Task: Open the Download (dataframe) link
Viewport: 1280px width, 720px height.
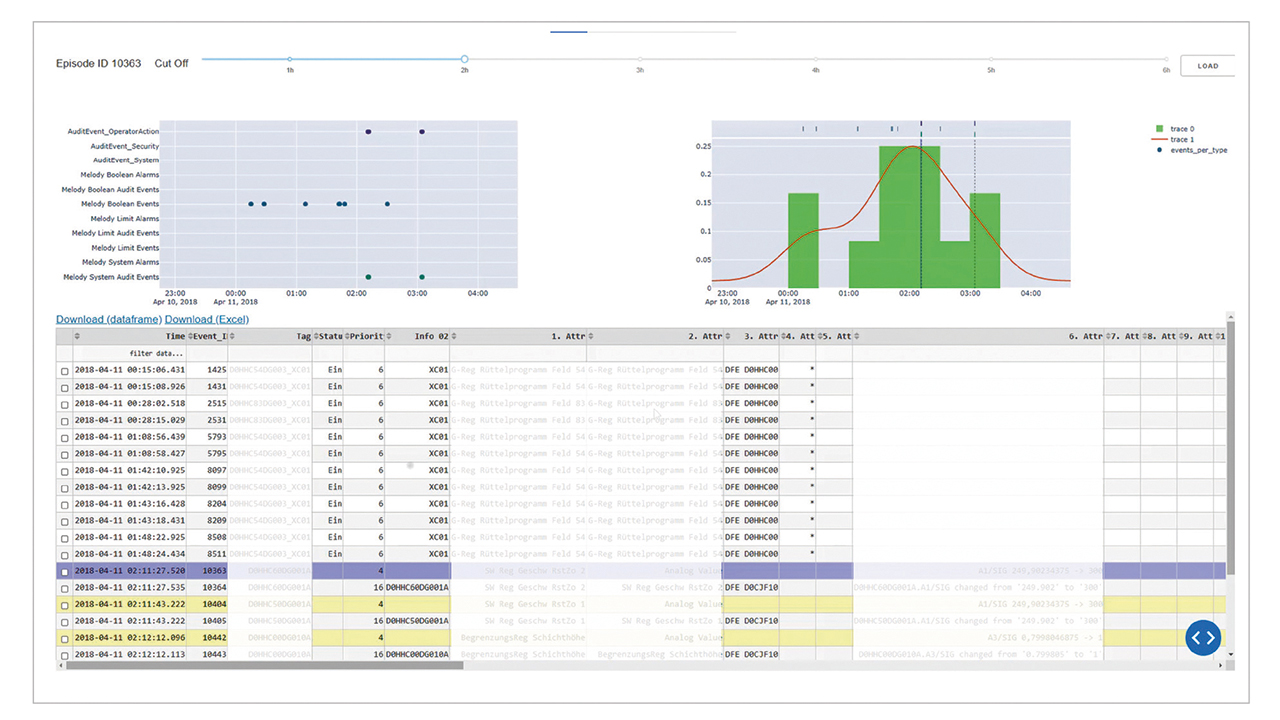Action: 109,319
